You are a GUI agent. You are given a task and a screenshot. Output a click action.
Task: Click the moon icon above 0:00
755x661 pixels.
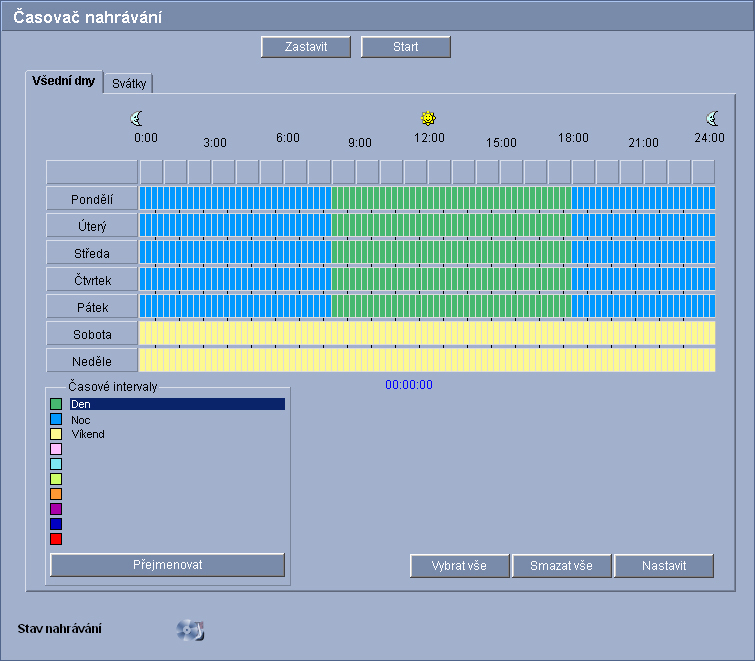pyautogui.click(x=136, y=118)
